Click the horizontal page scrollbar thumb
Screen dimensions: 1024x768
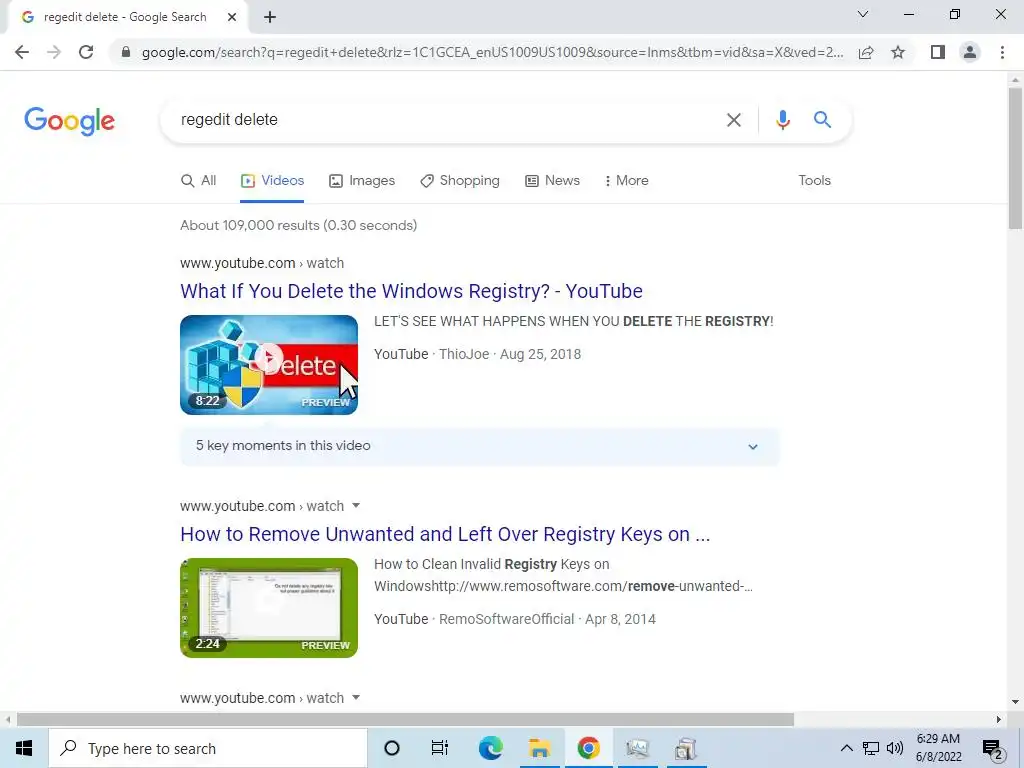[x=405, y=720]
